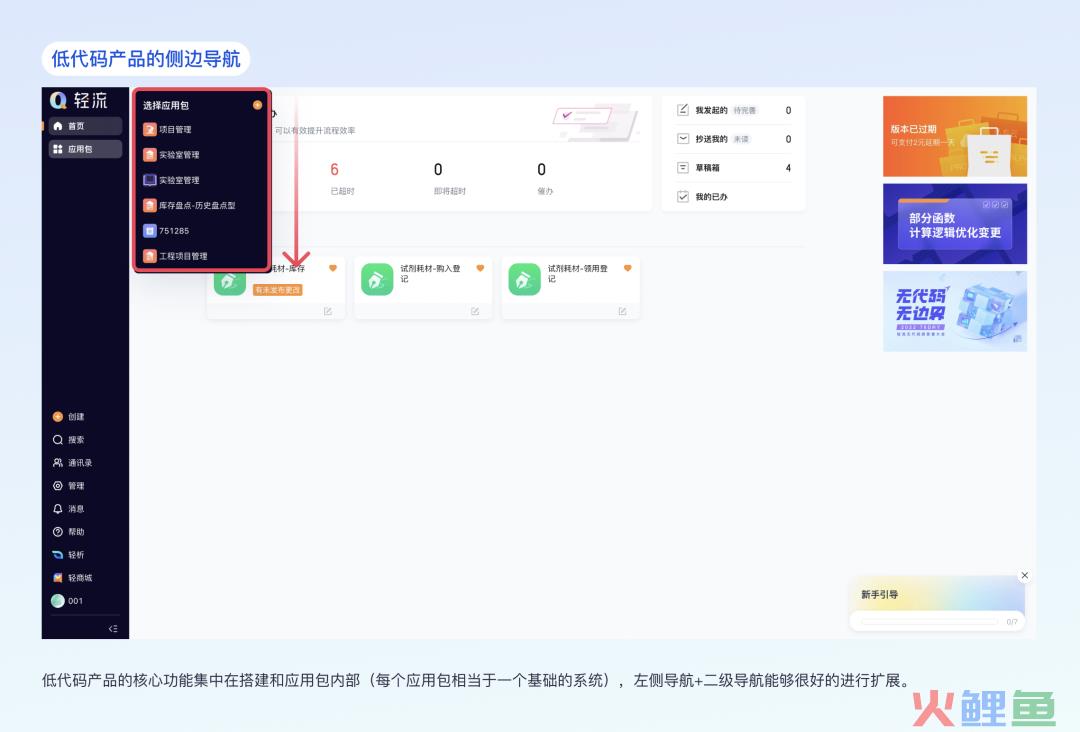Collapse the left sidebar
The height and width of the screenshot is (732, 1080).
[x=113, y=629]
